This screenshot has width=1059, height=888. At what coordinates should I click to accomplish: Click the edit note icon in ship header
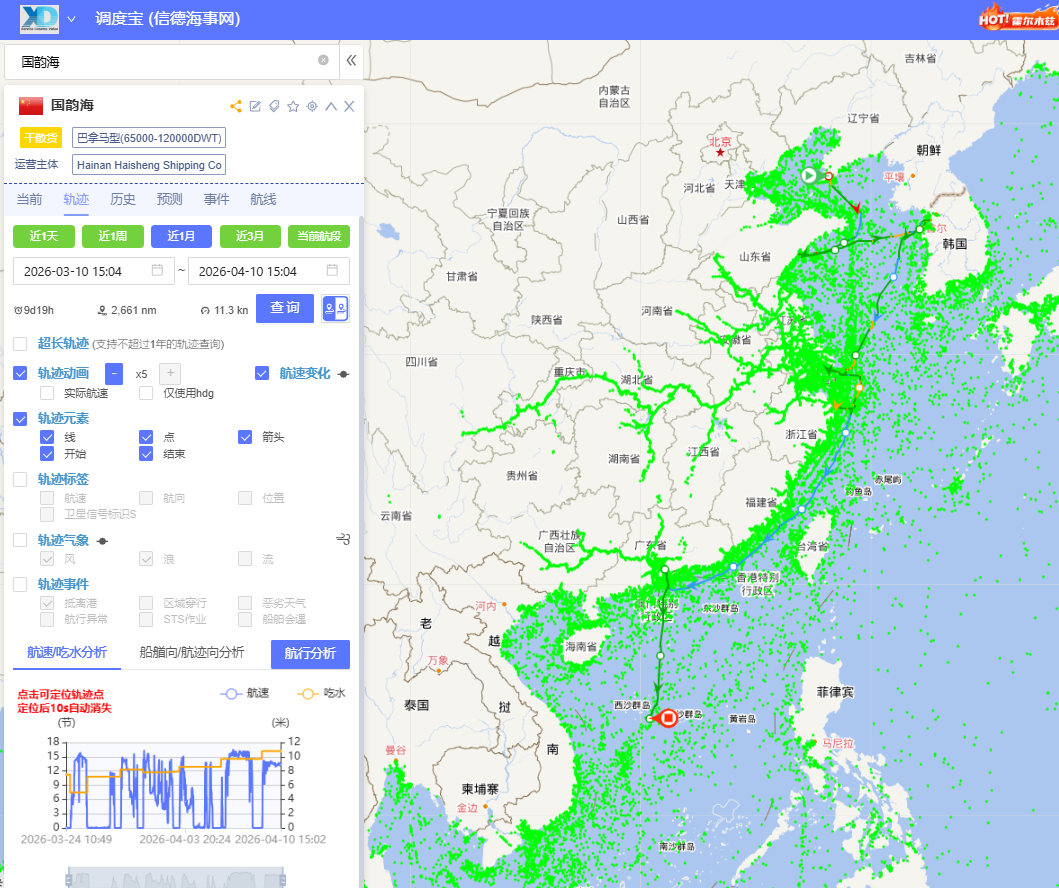[255, 106]
